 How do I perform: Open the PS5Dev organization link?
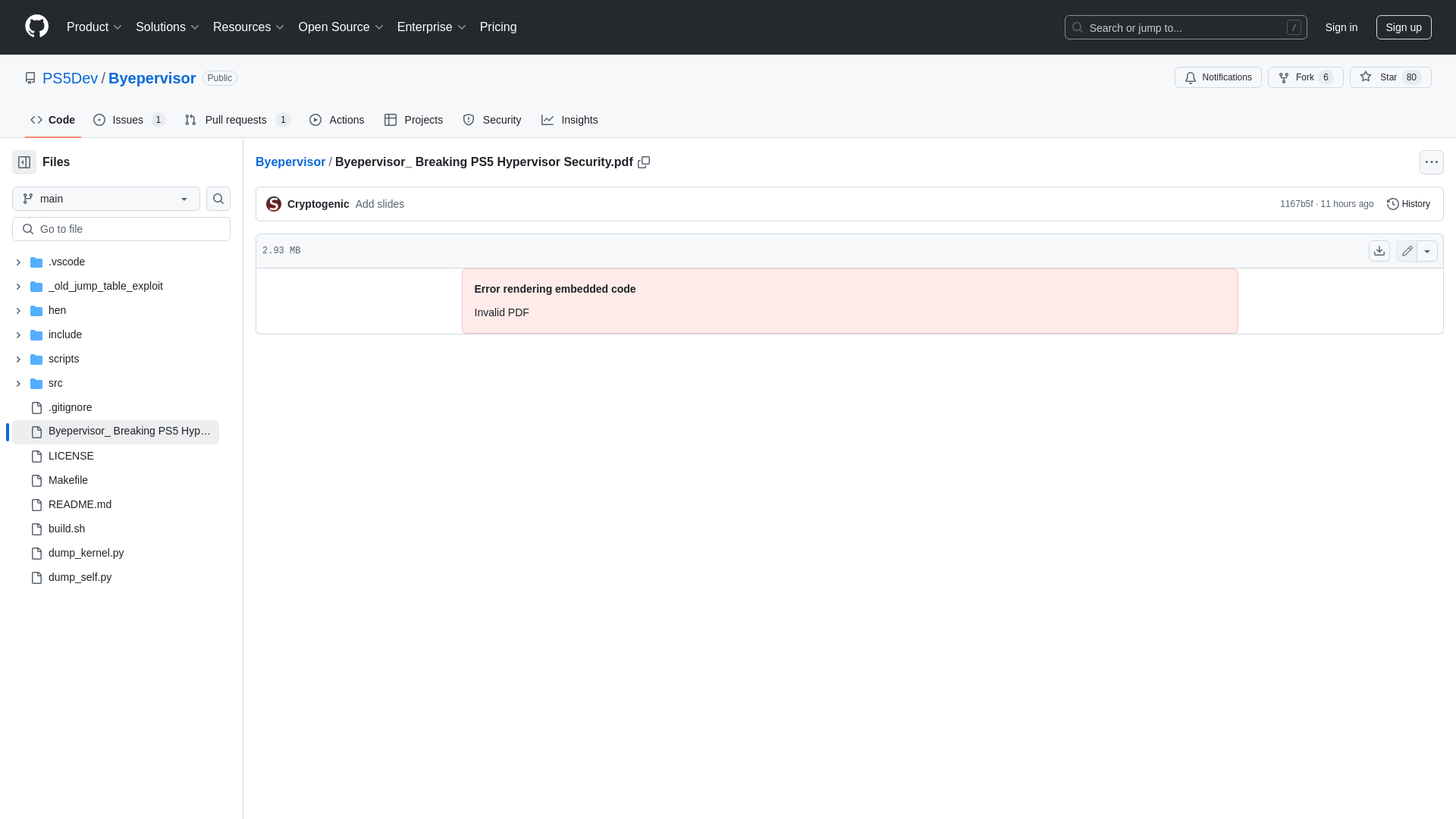(x=70, y=78)
